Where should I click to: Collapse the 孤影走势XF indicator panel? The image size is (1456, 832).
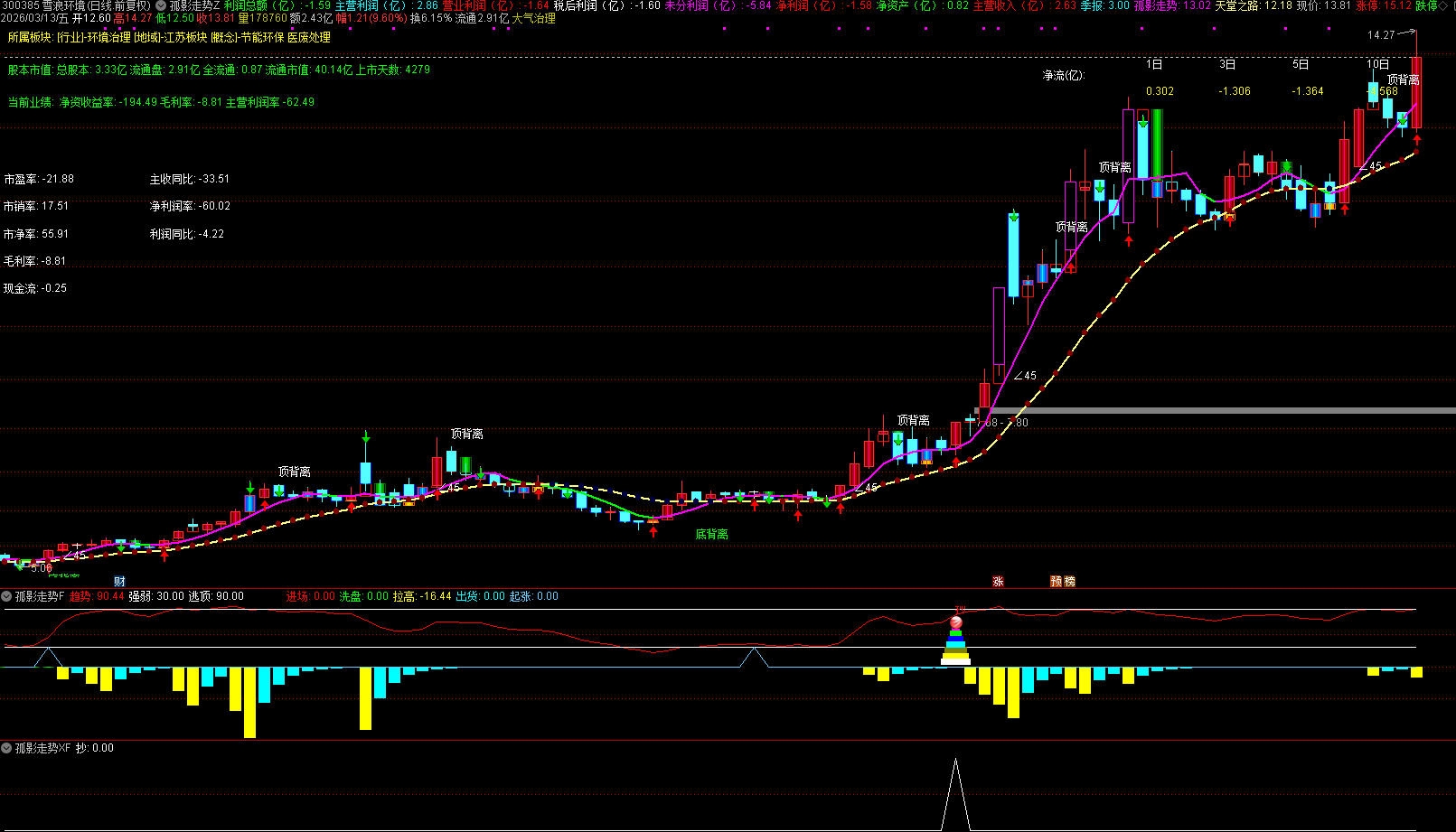(x=7, y=748)
